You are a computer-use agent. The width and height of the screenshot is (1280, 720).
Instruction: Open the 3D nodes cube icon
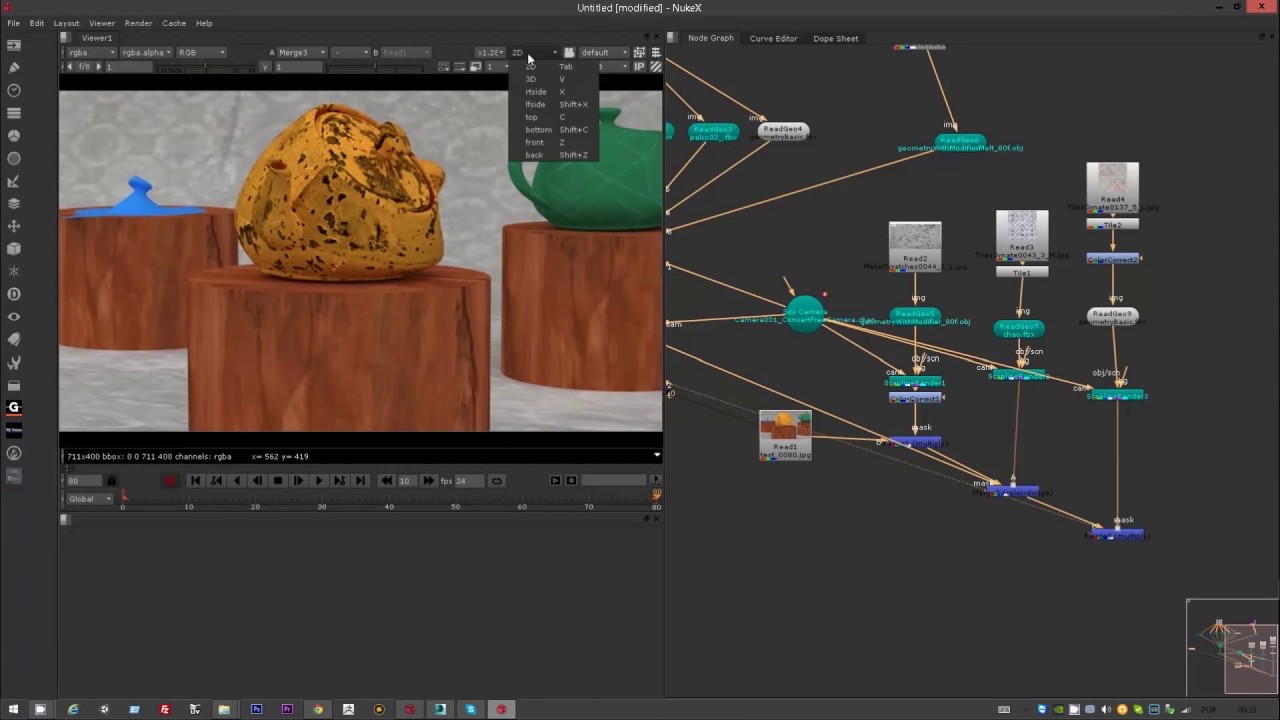14,249
